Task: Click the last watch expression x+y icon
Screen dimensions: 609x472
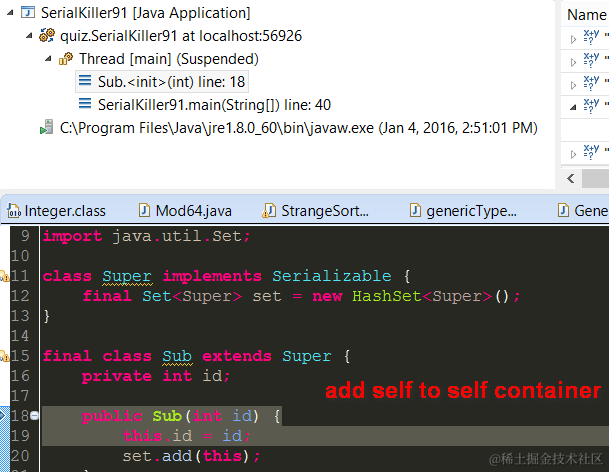Action: pyautogui.click(x=592, y=152)
